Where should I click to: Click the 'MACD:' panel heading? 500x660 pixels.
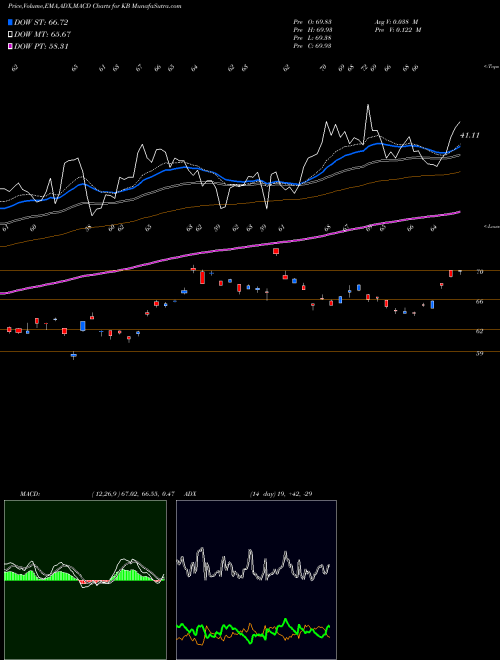click(x=30, y=494)
